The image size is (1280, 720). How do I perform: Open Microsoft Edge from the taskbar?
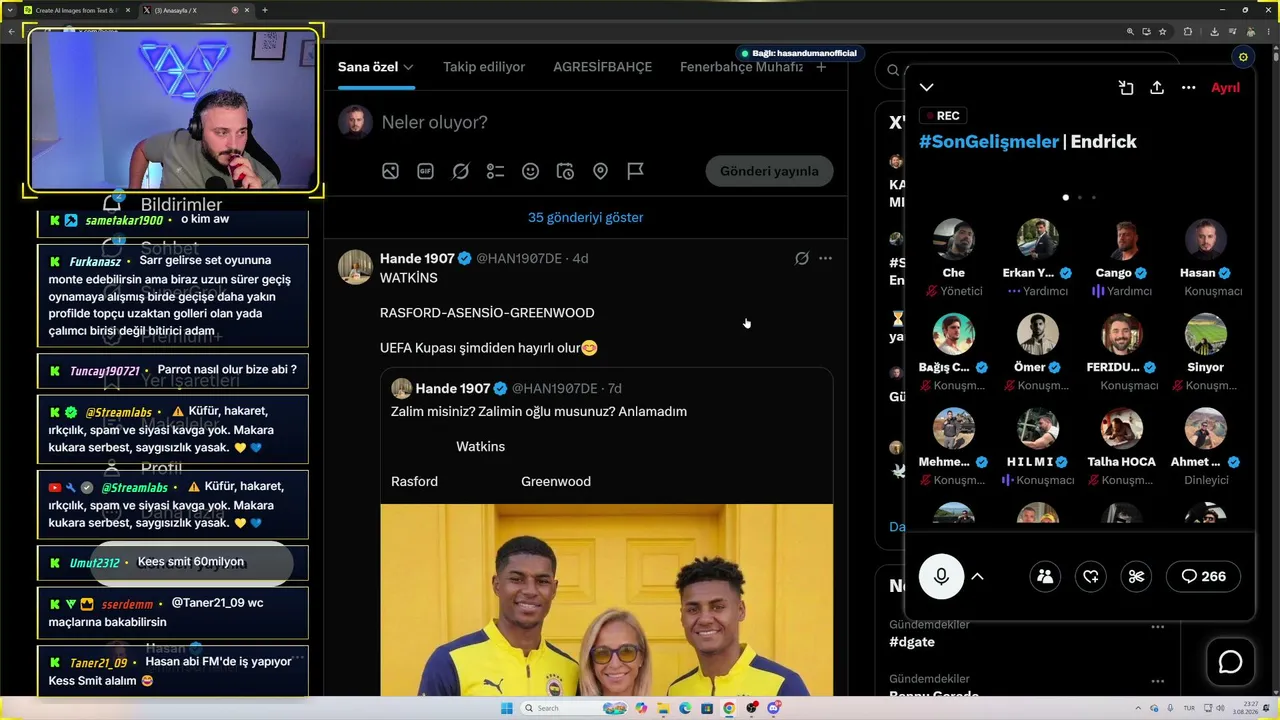click(x=685, y=708)
